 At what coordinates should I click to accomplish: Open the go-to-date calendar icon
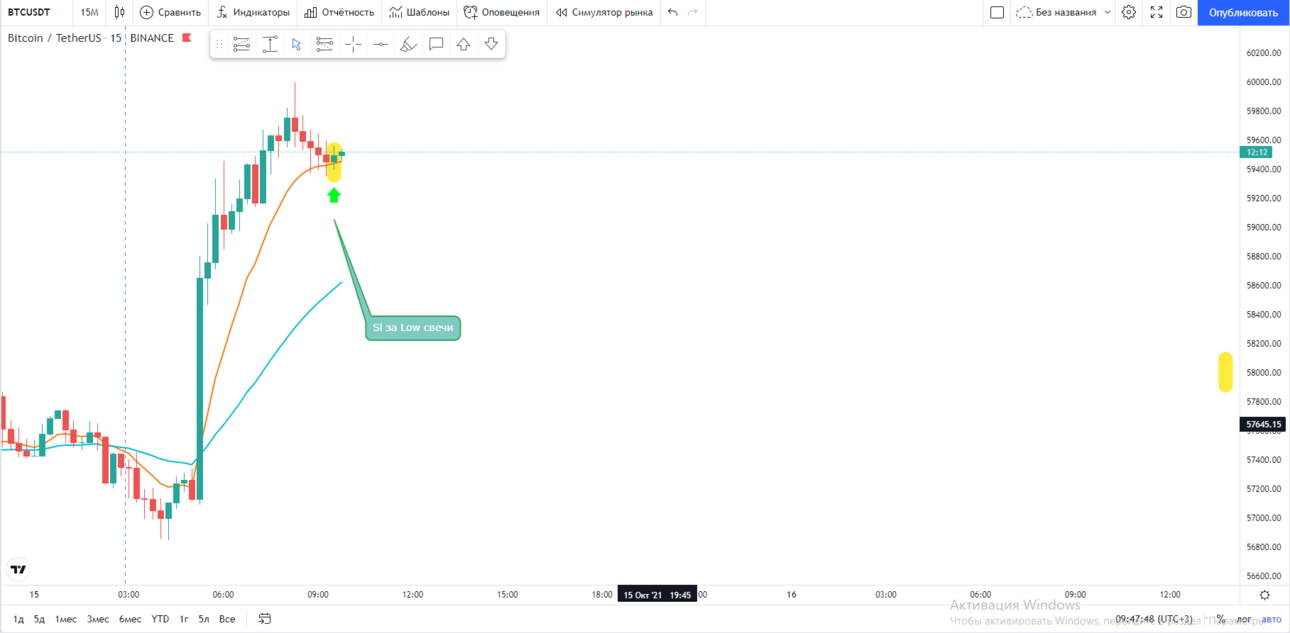265,619
